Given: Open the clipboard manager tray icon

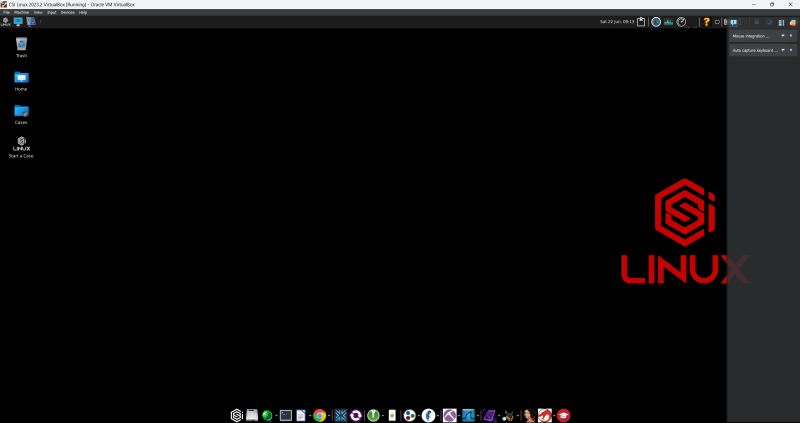Looking at the screenshot, I should (x=641, y=22).
